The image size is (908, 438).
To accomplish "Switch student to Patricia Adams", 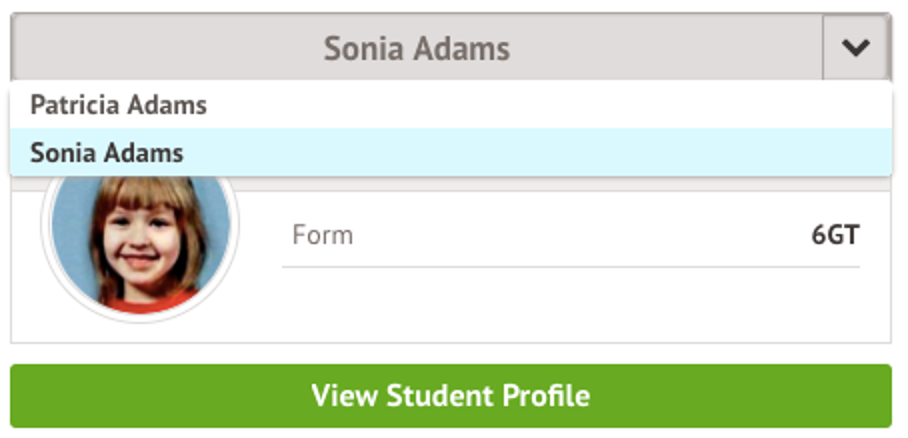I will 118,105.
